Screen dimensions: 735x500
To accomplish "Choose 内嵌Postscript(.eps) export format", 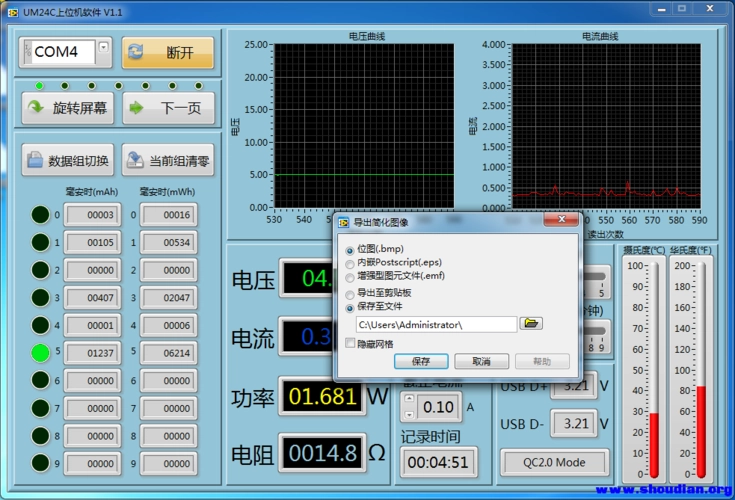I will click(349, 262).
